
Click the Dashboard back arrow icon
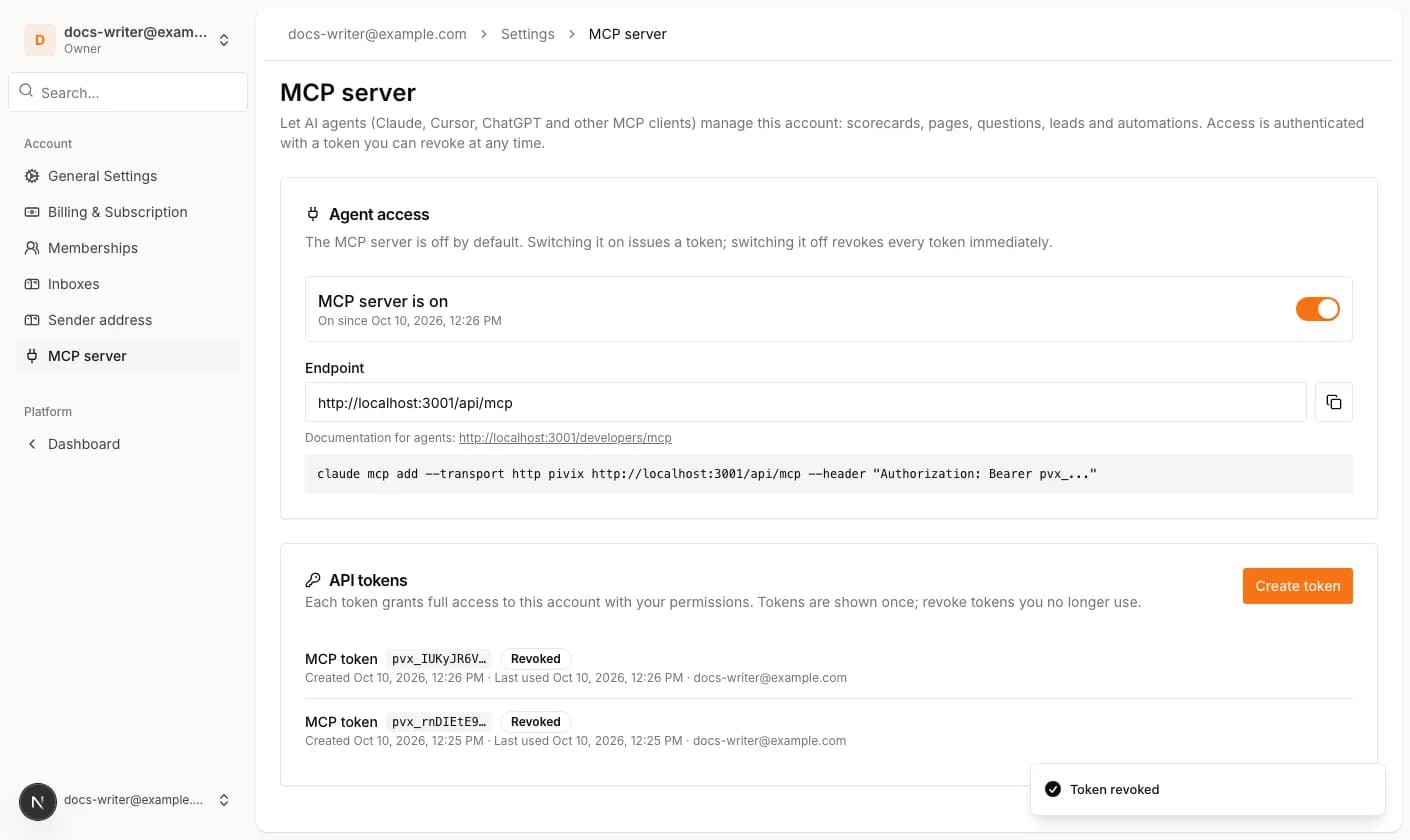[x=32, y=444]
